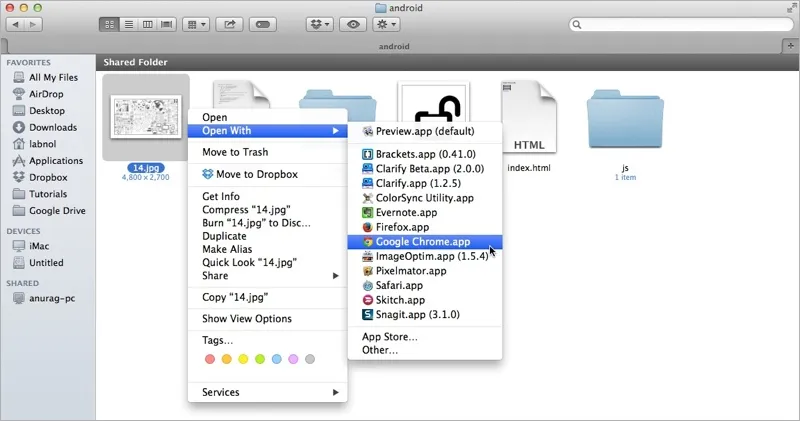Choose Open from context menu

pyautogui.click(x=267, y=117)
